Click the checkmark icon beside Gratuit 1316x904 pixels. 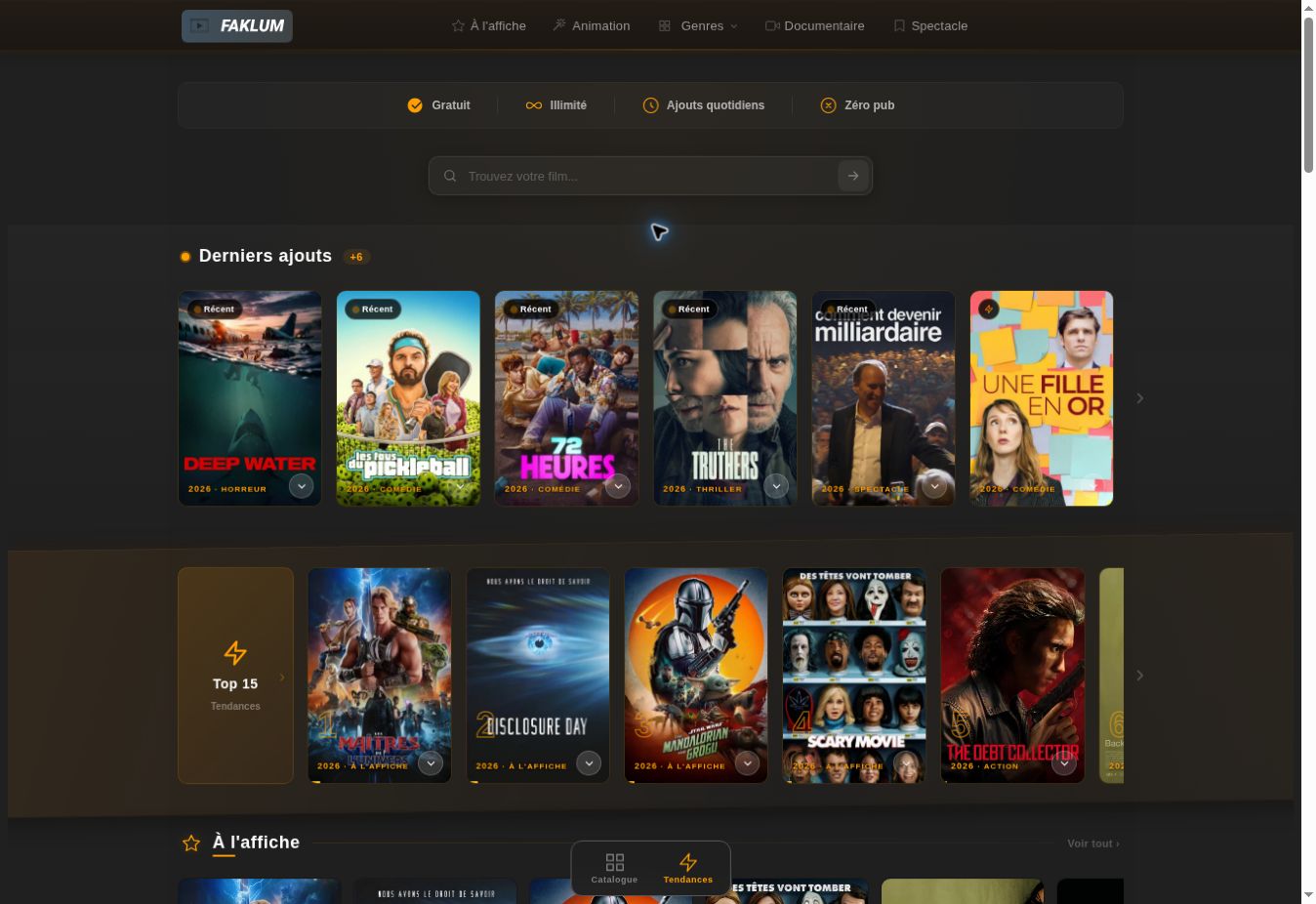coord(415,105)
